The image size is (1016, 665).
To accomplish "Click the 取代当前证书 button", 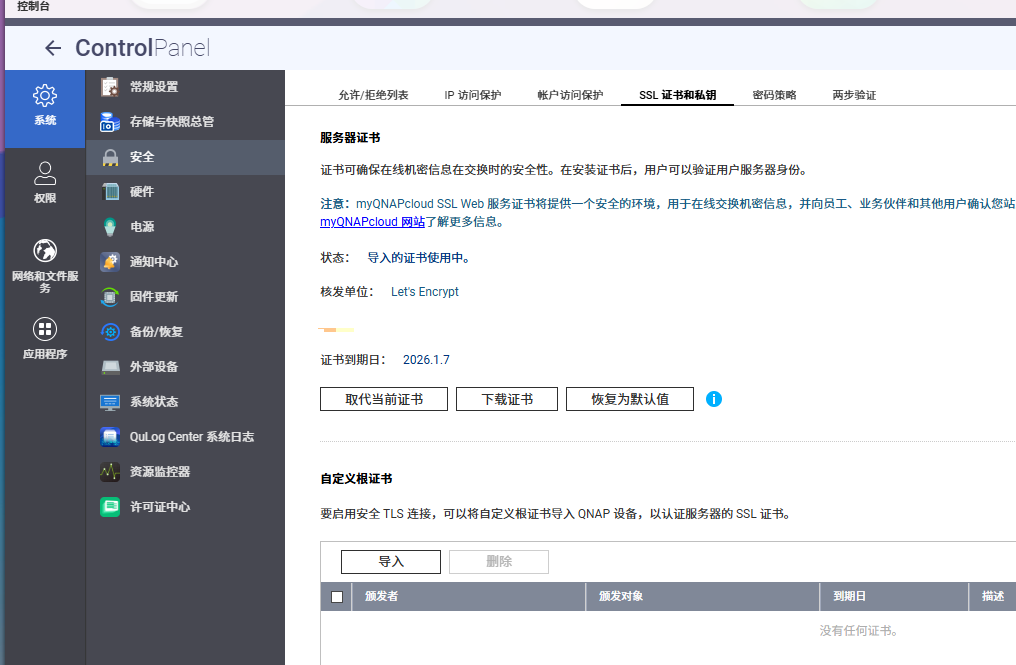I will pyautogui.click(x=384, y=399).
